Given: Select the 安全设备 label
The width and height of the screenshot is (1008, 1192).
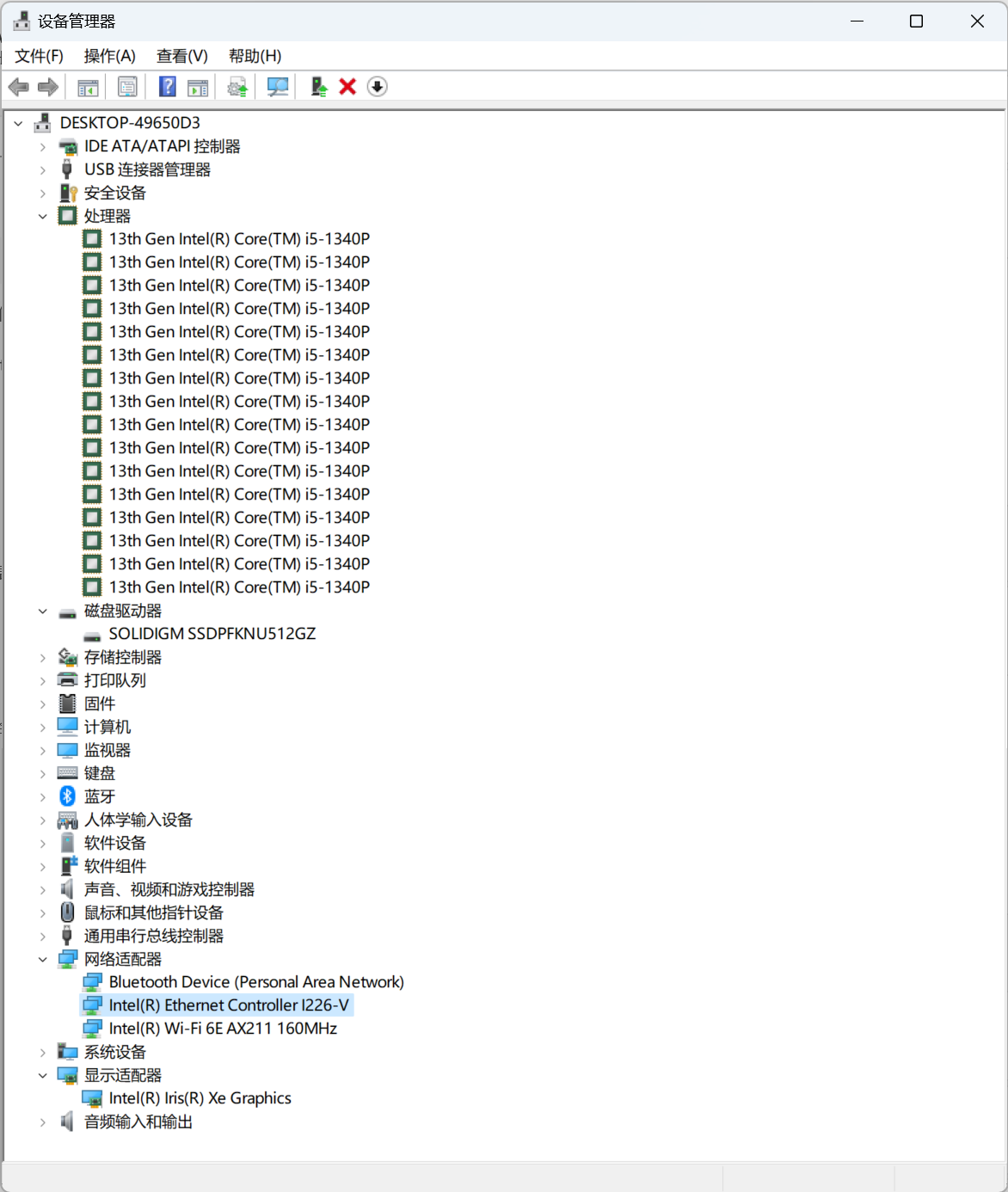Looking at the screenshot, I should tap(115, 193).
